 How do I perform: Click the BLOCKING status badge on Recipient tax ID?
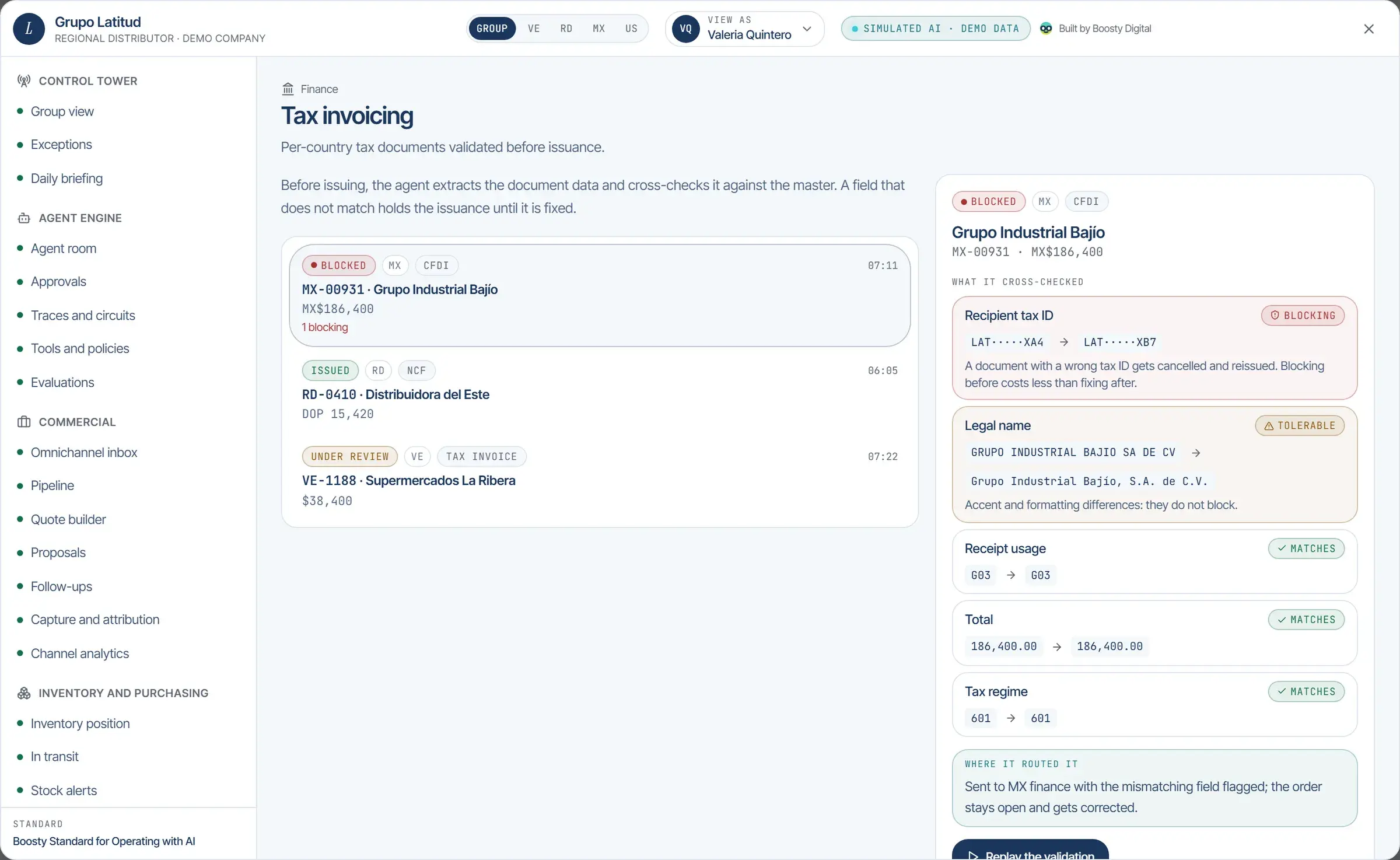pyautogui.click(x=1303, y=315)
